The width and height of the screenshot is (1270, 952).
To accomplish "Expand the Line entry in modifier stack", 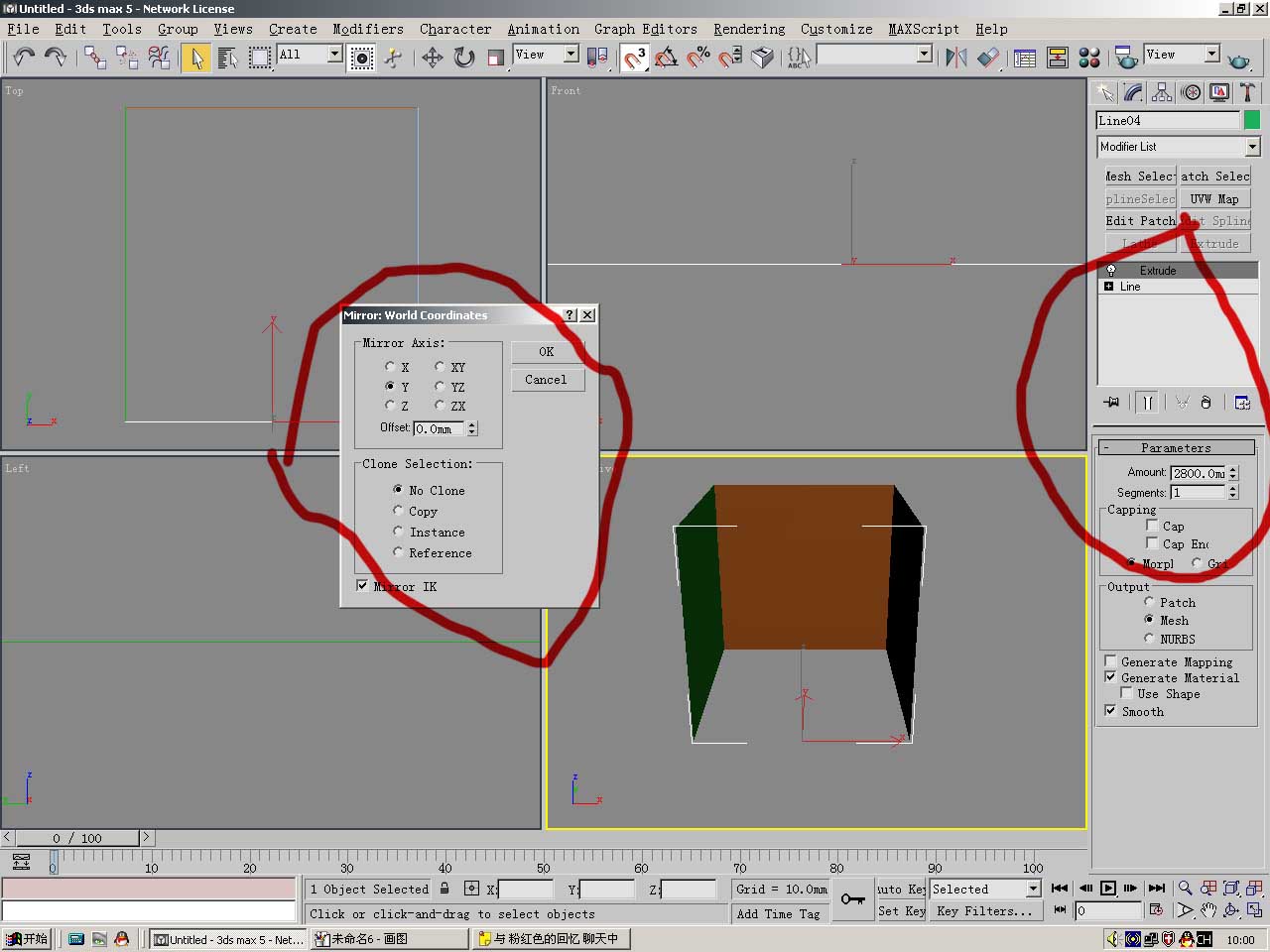I will click(1108, 287).
